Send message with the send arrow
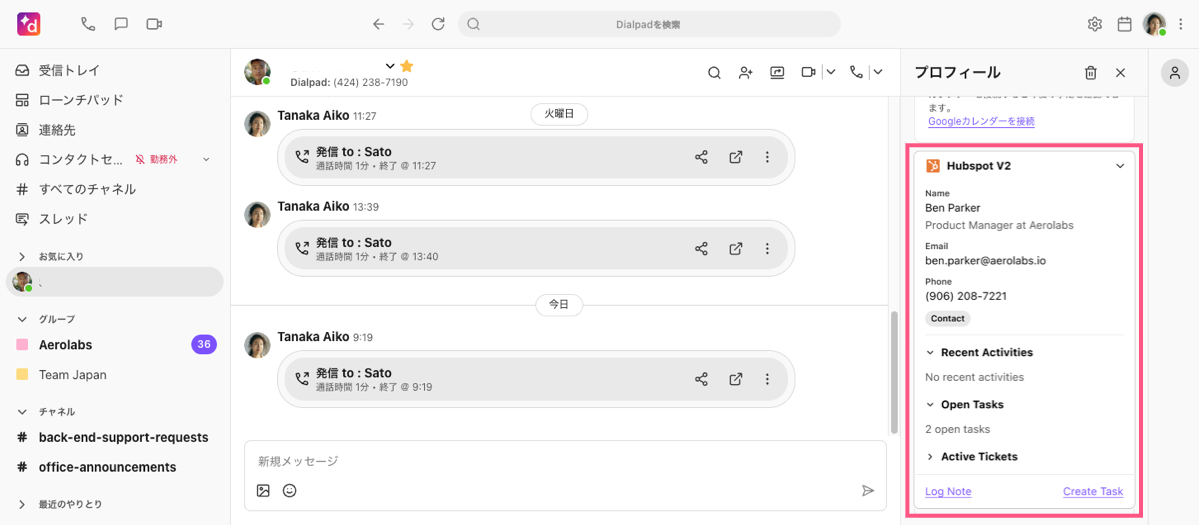1200x525 pixels. click(x=868, y=491)
